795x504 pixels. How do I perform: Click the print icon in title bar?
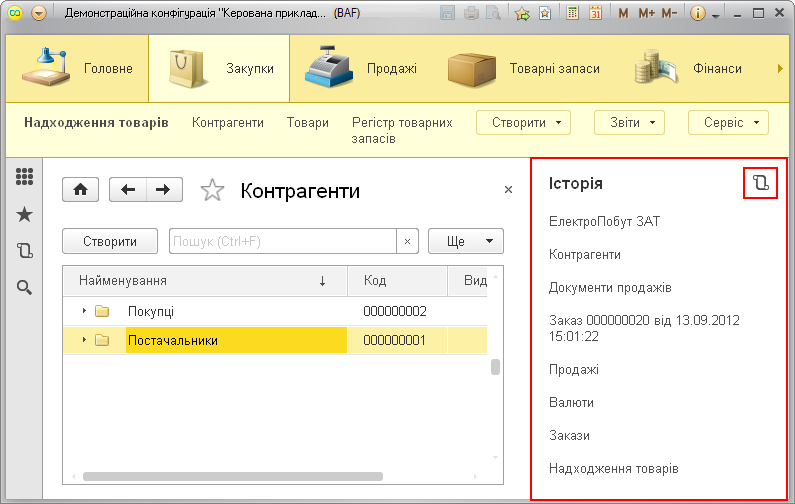(471, 13)
